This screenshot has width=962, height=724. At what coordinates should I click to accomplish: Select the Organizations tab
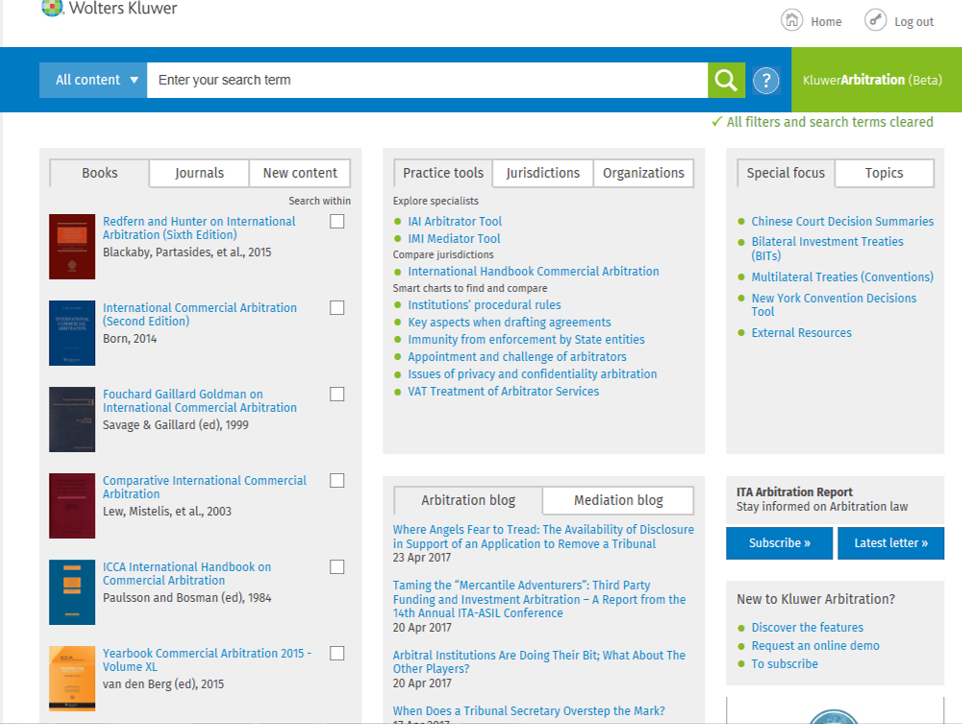[x=643, y=173]
